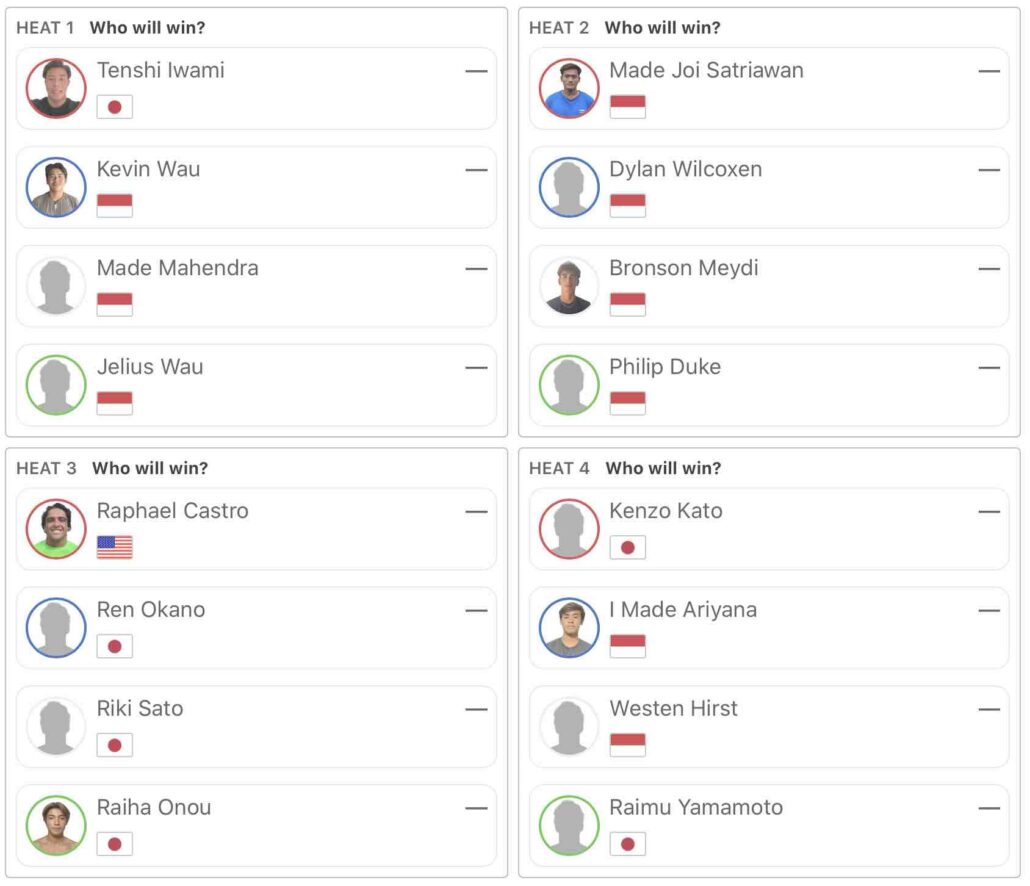Click the Japan flag under Tenshi Iwami

(x=114, y=107)
